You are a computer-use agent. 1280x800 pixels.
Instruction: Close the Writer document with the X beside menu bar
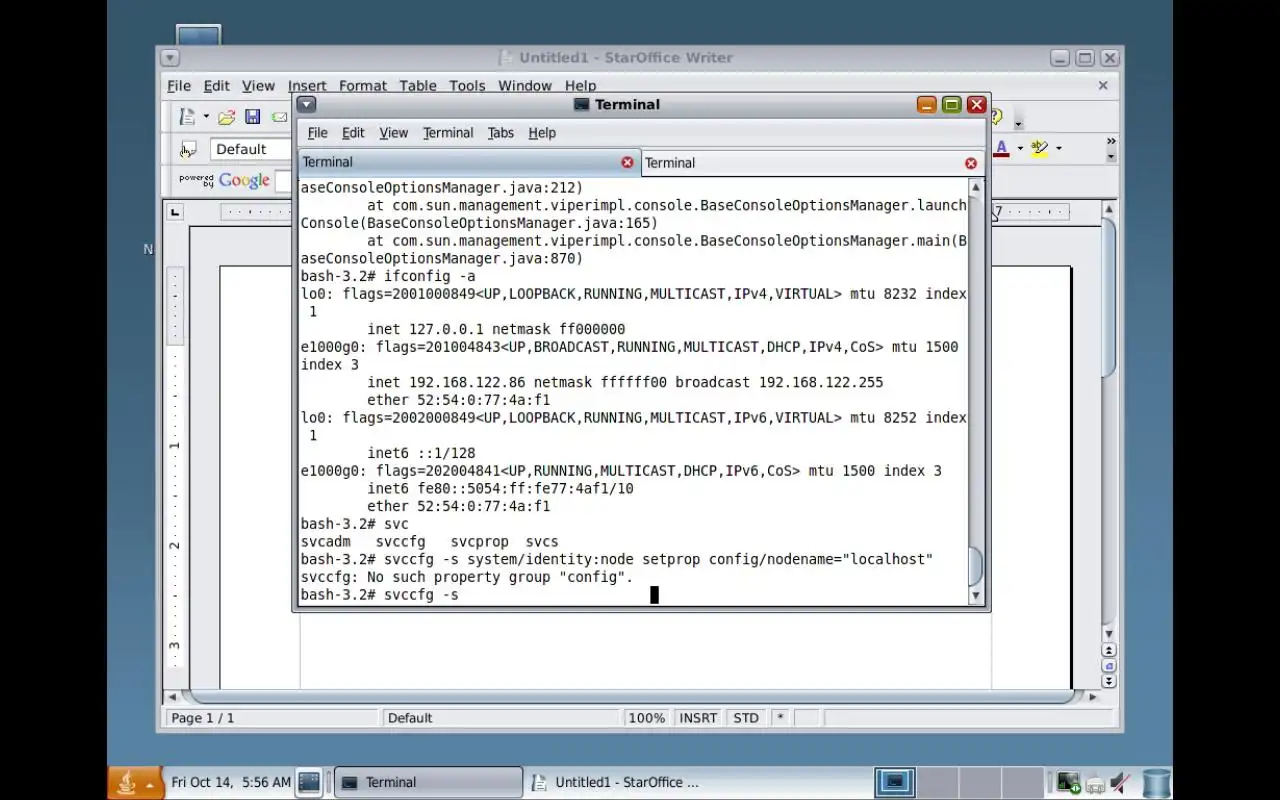1103,86
